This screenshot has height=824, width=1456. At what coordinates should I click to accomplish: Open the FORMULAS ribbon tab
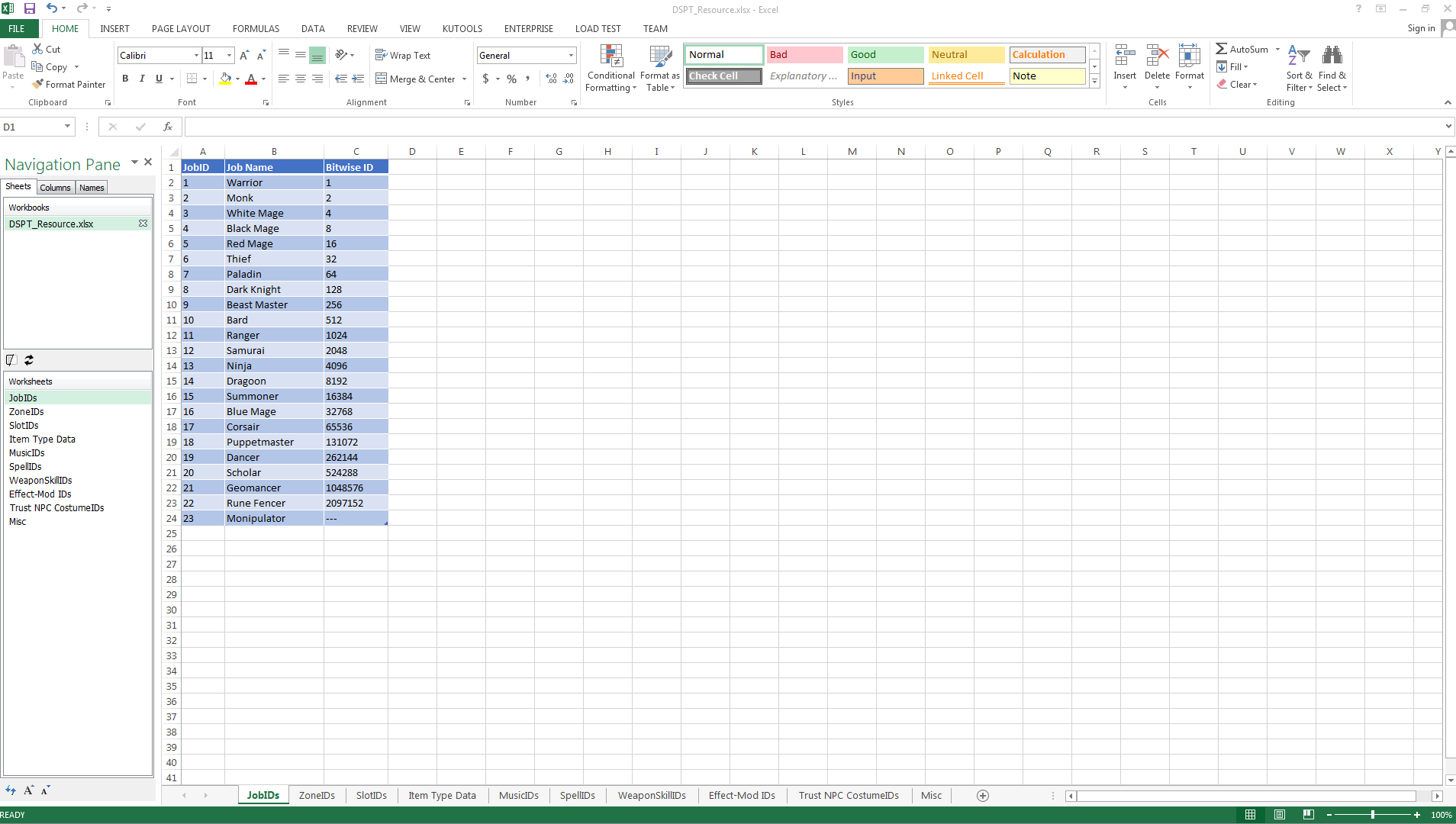click(x=256, y=28)
